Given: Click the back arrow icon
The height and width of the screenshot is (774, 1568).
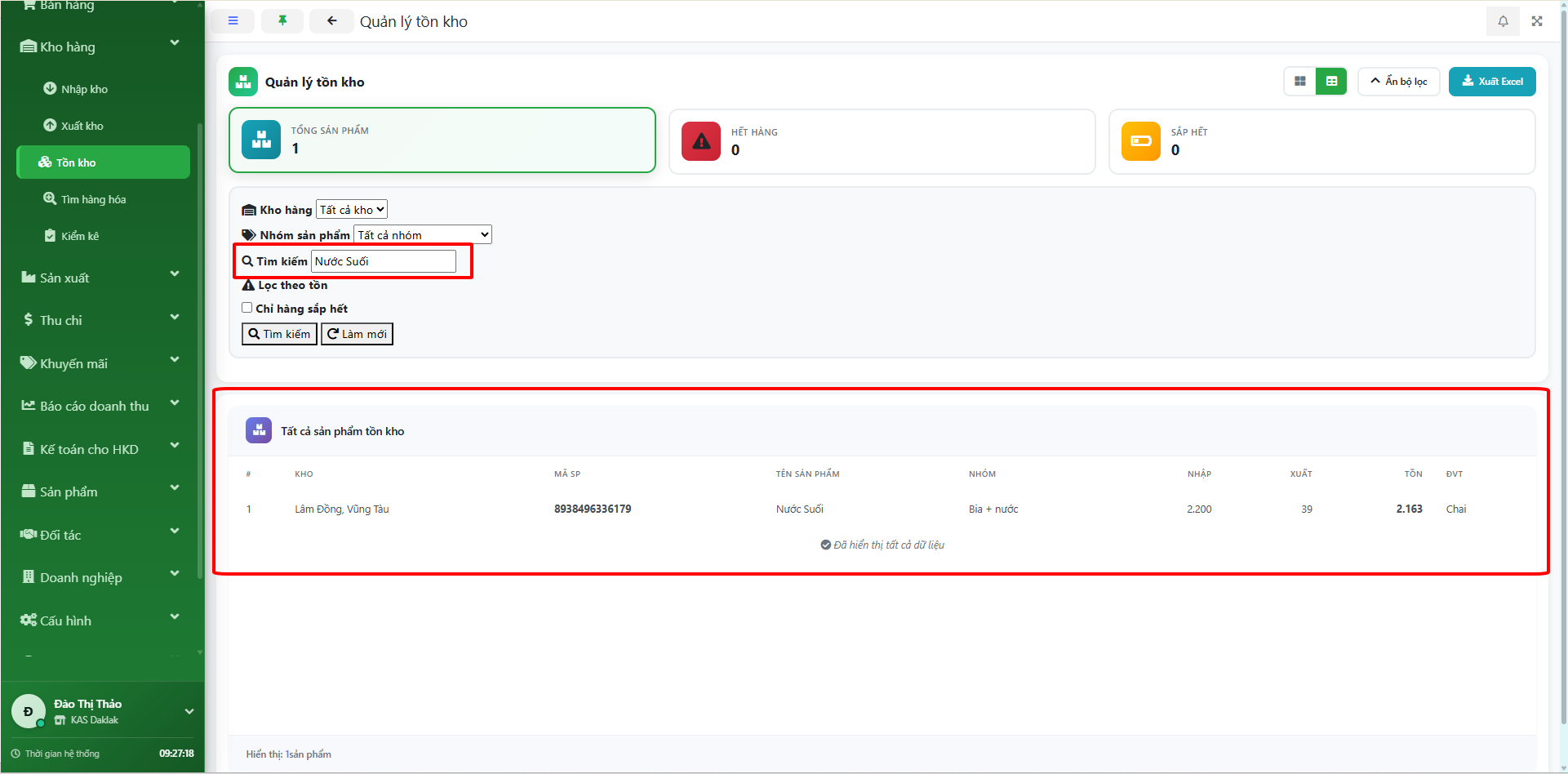Looking at the screenshot, I should [x=331, y=21].
